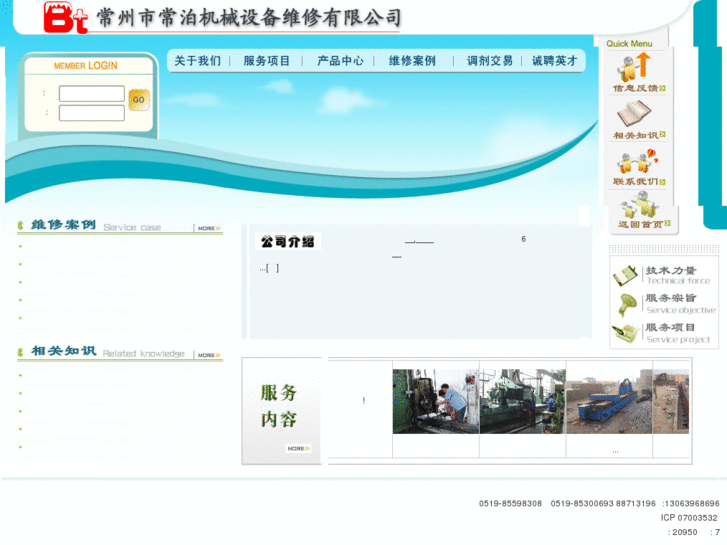The width and height of the screenshot is (727, 545).
Task: Click the company name title text
Action: click(249, 18)
